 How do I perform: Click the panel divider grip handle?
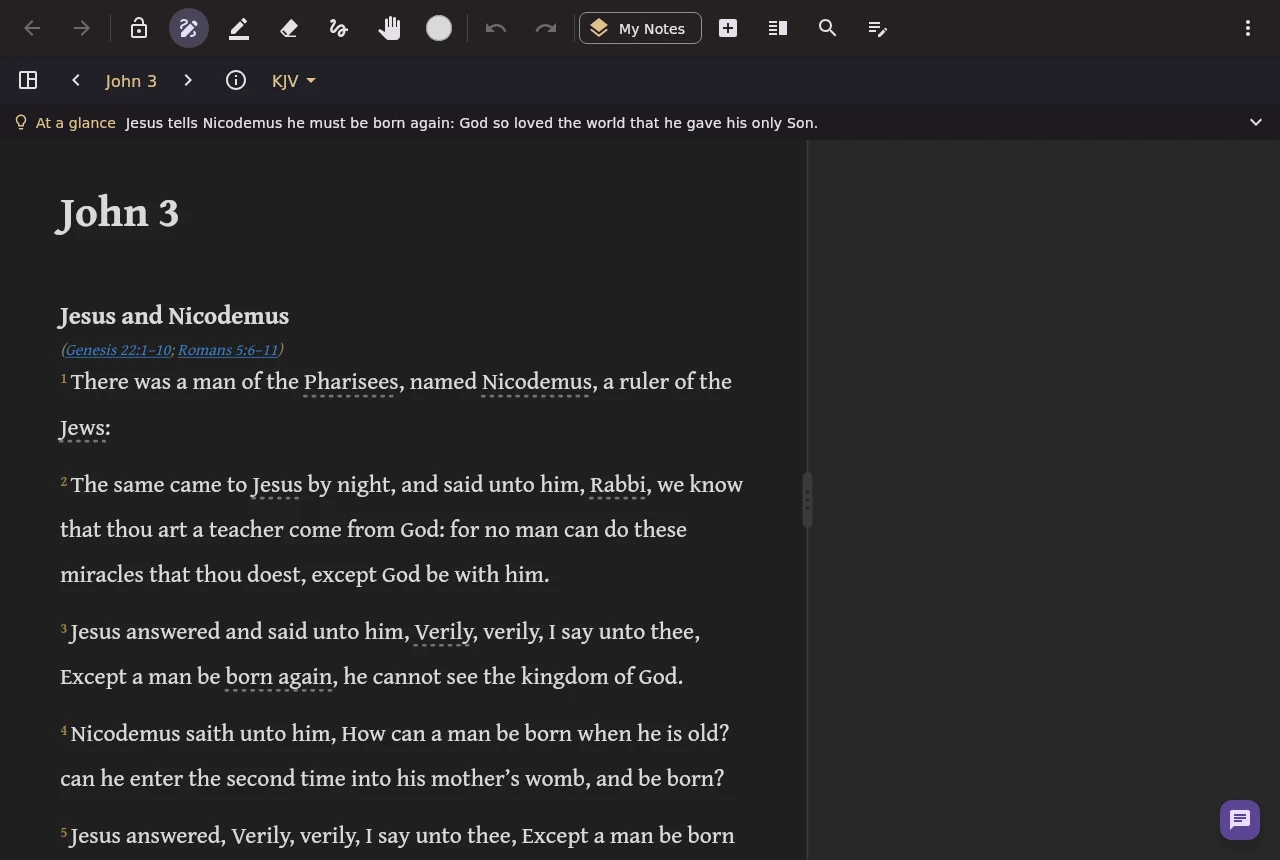point(807,500)
